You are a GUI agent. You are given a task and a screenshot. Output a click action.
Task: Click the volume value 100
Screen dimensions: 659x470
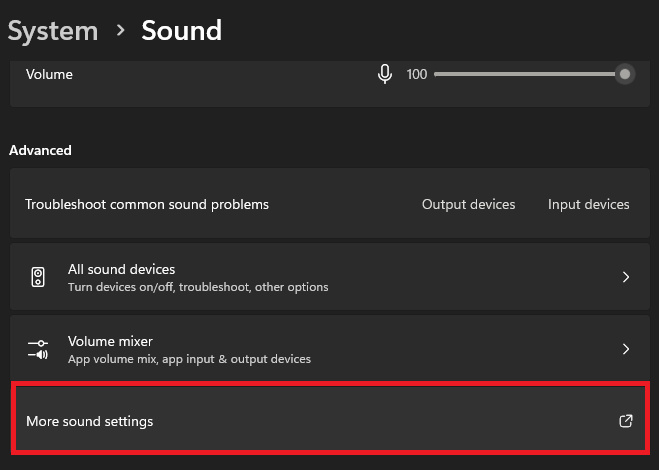coord(416,74)
